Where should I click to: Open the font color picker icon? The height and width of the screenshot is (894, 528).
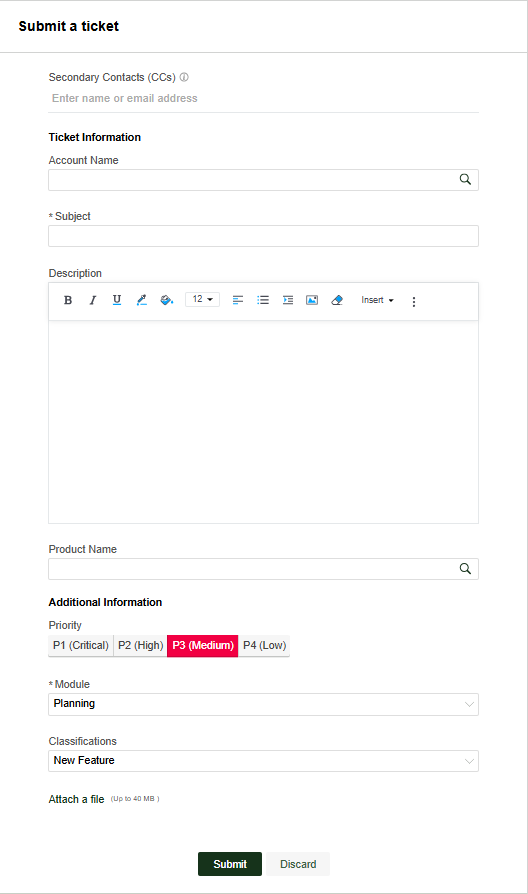pyautogui.click(x=142, y=300)
